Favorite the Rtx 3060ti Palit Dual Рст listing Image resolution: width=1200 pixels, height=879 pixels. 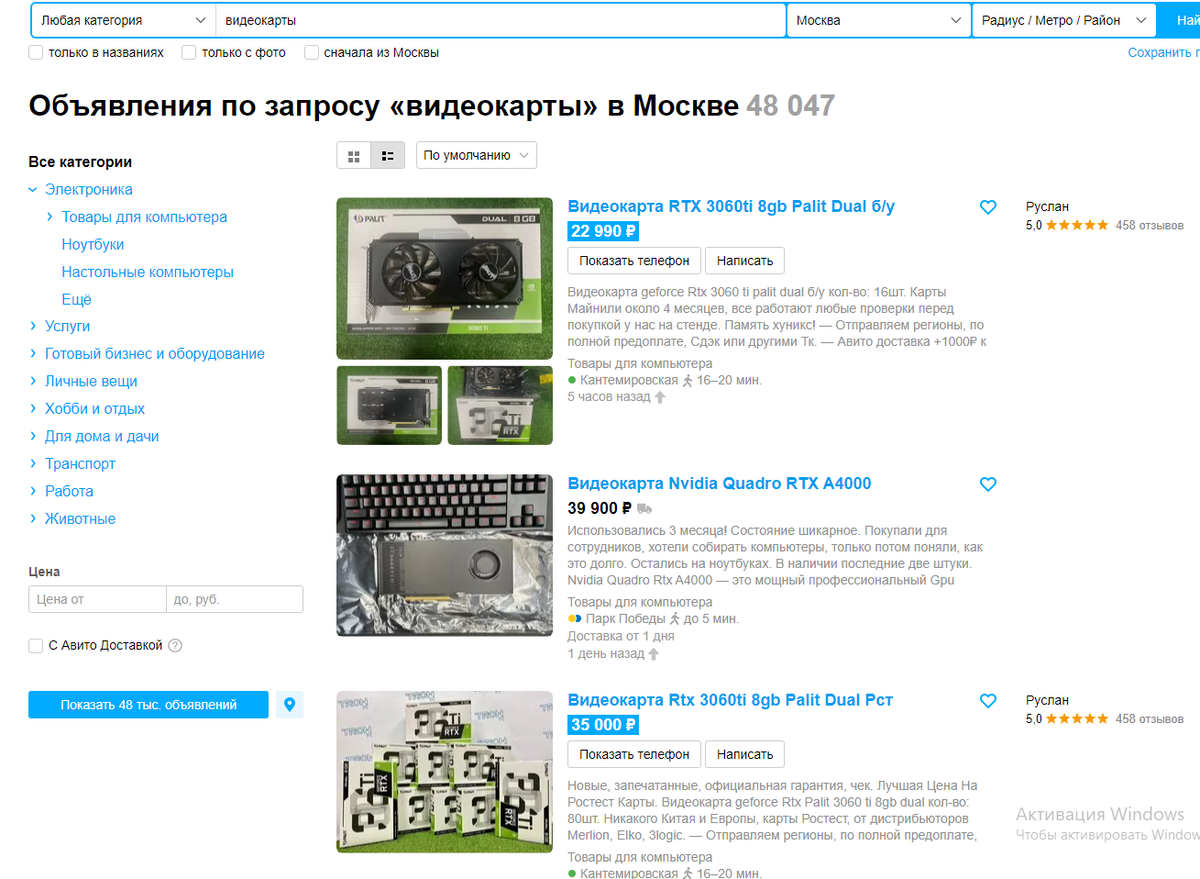tap(988, 701)
